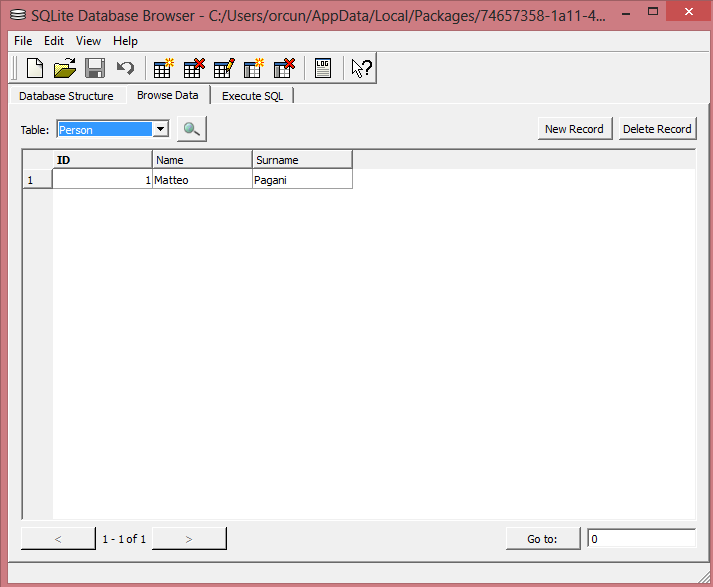Click the next page > button

(x=189, y=539)
